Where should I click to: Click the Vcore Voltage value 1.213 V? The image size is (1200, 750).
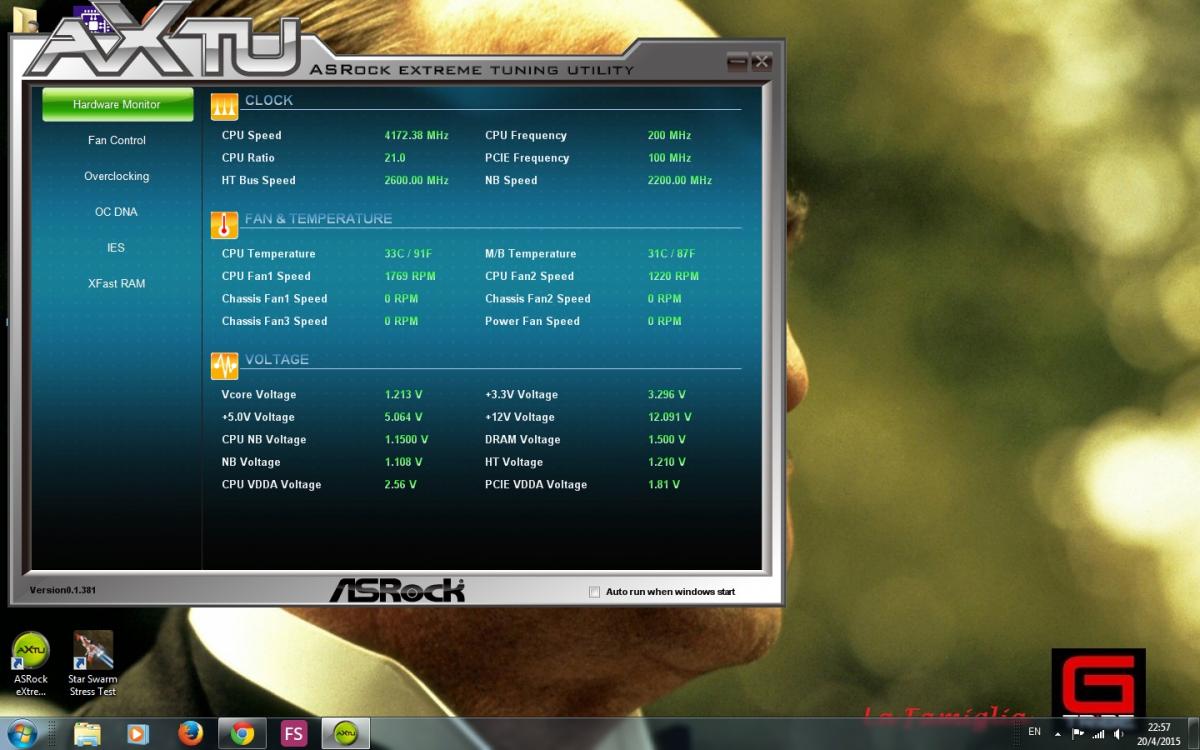[403, 395]
